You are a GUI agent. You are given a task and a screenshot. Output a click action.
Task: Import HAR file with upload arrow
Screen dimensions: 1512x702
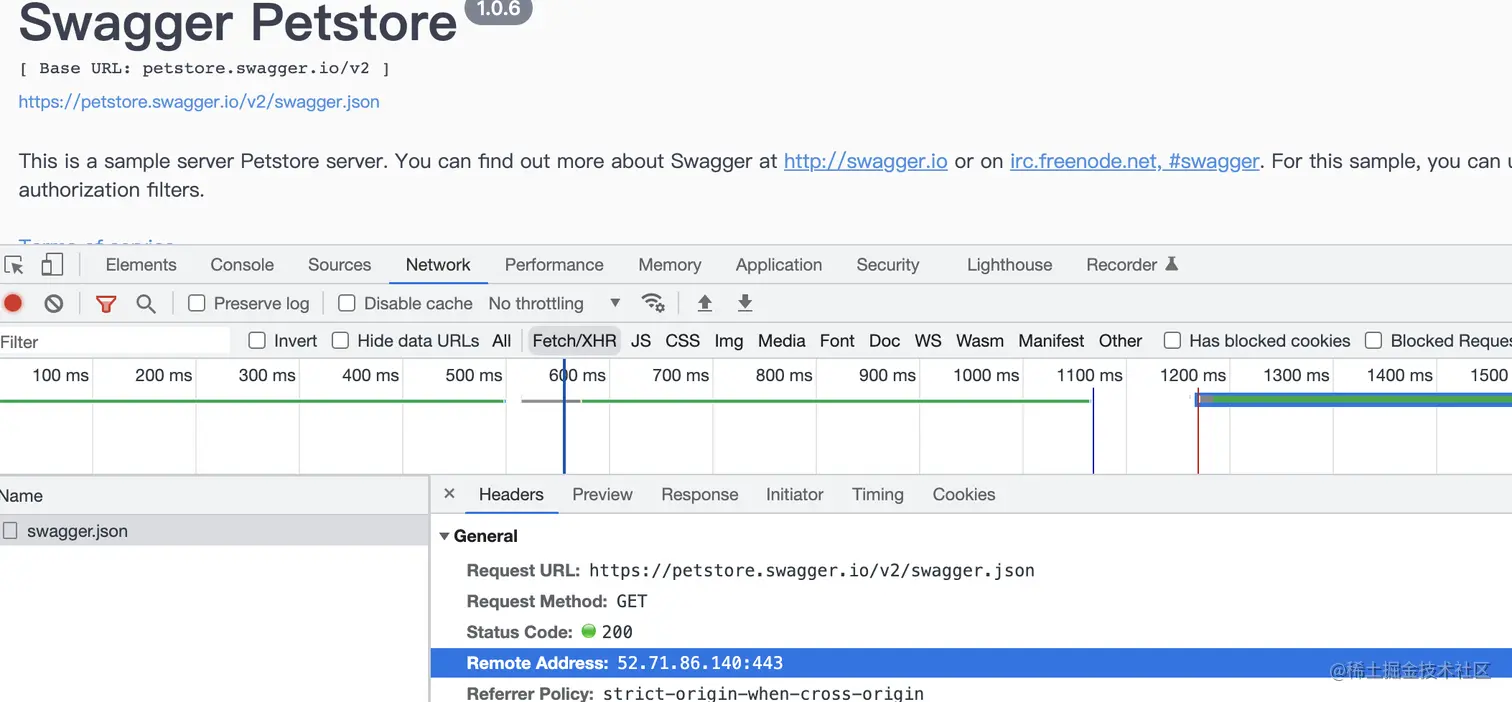[x=705, y=303]
